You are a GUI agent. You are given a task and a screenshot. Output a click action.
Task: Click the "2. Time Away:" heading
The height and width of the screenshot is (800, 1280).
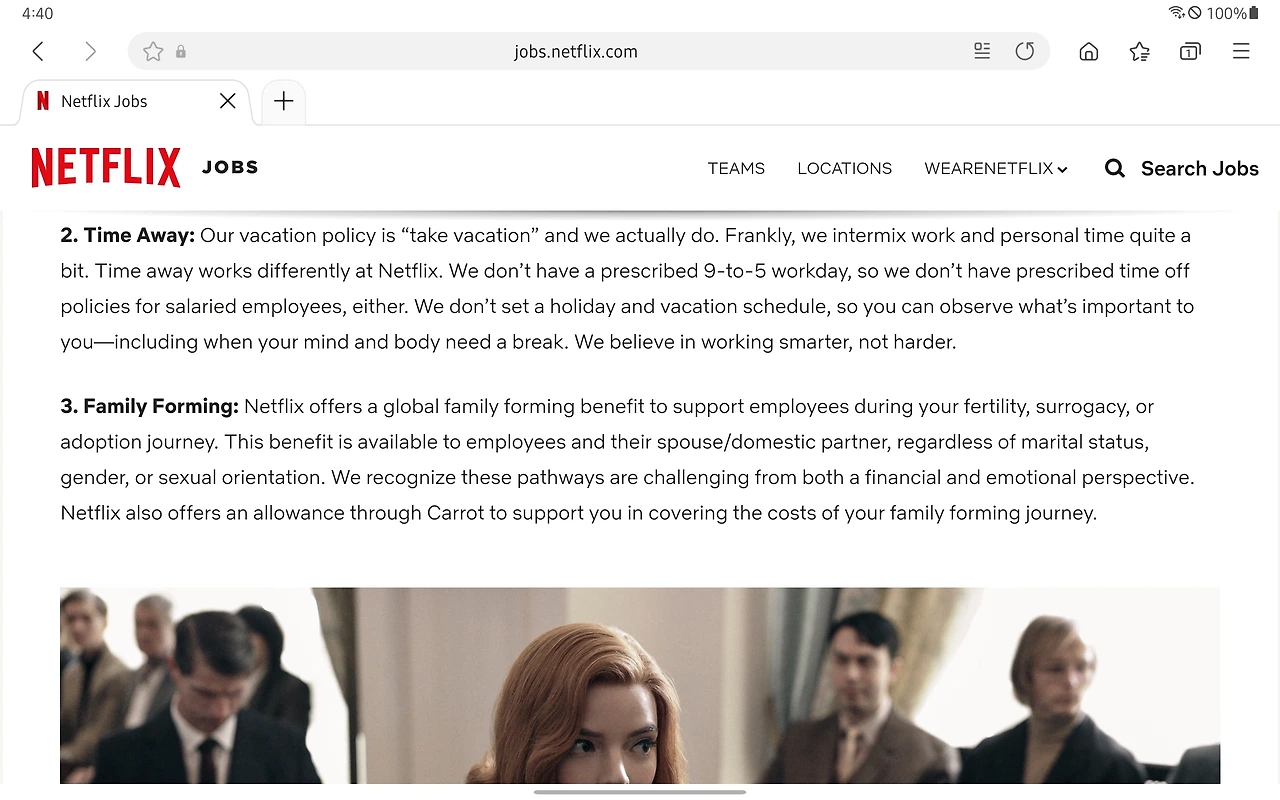(128, 235)
